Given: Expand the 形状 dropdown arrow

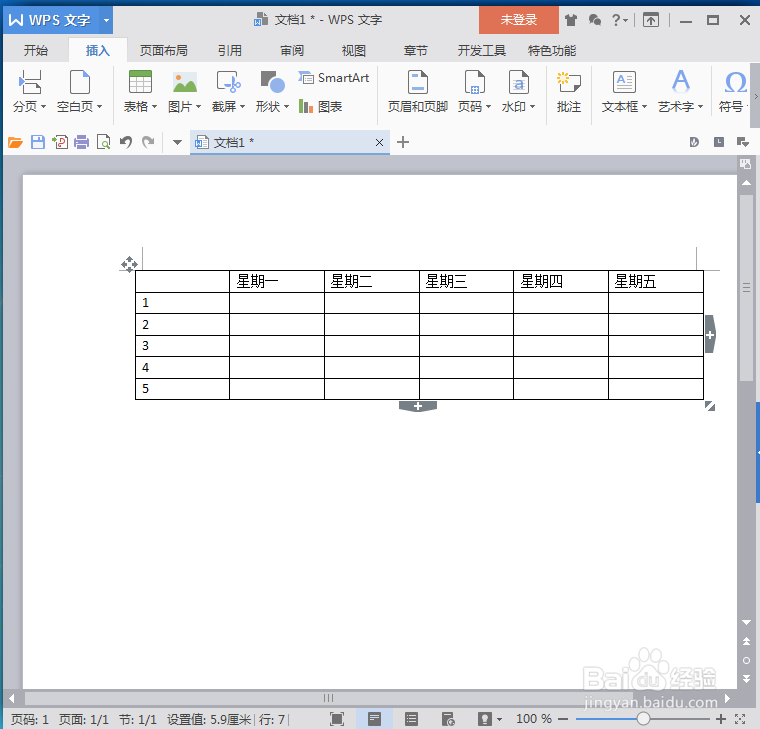Looking at the screenshot, I should tap(286, 107).
